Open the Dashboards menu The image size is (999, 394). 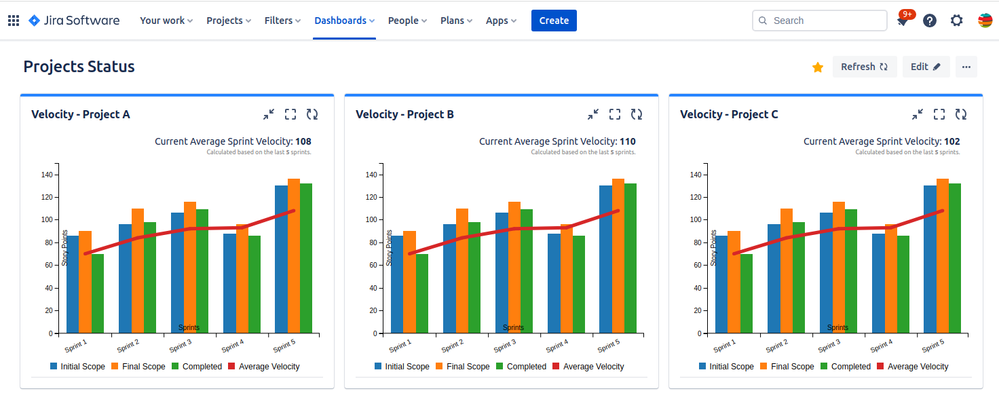tap(344, 20)
